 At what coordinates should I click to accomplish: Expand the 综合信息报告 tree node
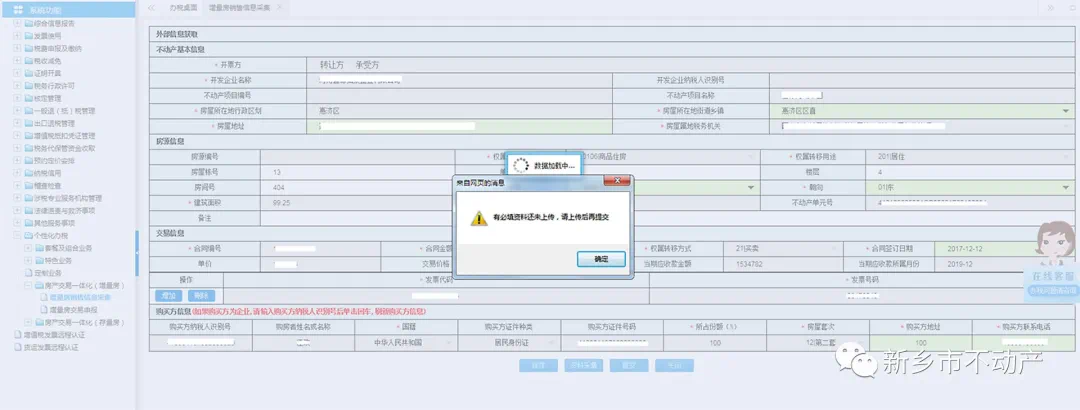click(17, 22)
